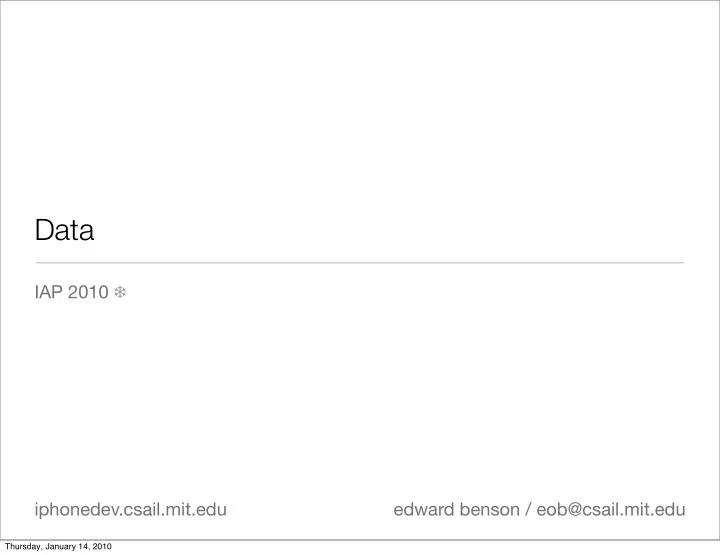
Task: Select the Data slide title
Action: [64, 230]
